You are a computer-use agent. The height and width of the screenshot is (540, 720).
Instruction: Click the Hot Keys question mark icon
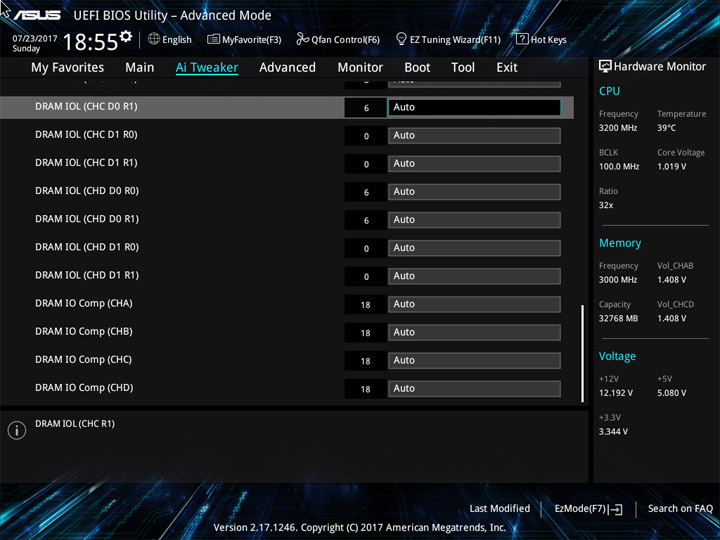(x=522, y=39)
